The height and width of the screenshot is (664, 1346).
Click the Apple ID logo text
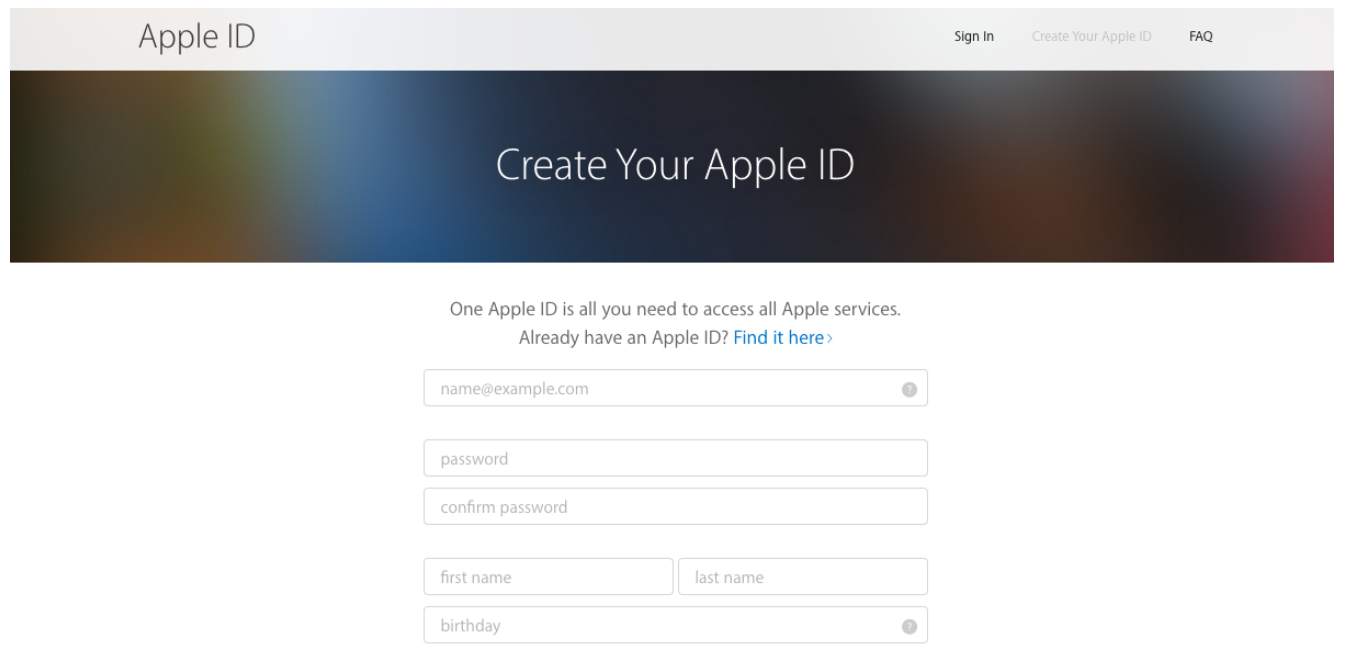coord(197,36)
